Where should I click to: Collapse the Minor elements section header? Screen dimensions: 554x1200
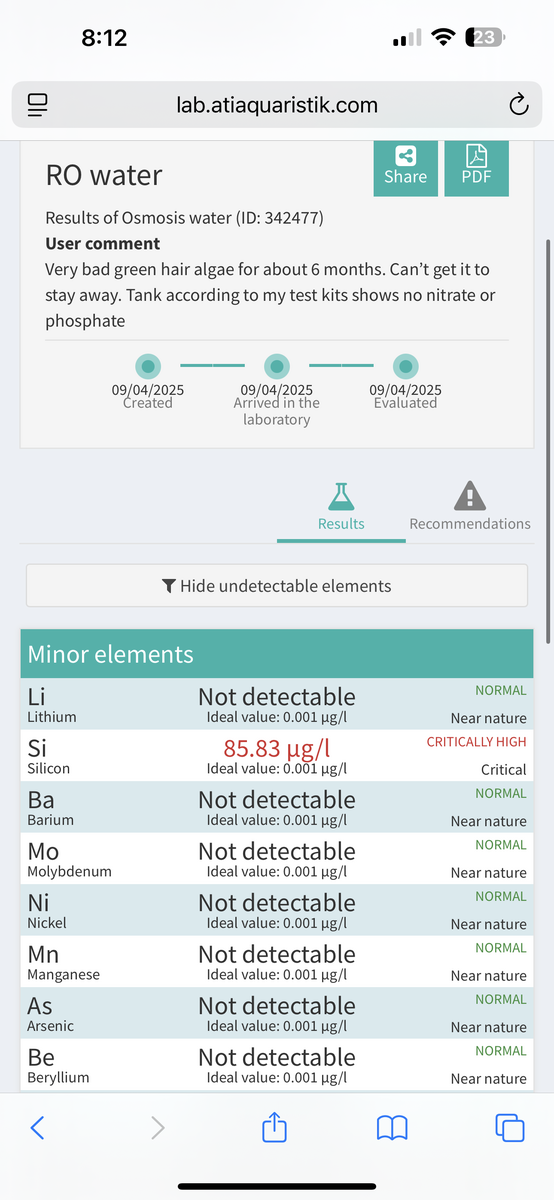point(277,654)
